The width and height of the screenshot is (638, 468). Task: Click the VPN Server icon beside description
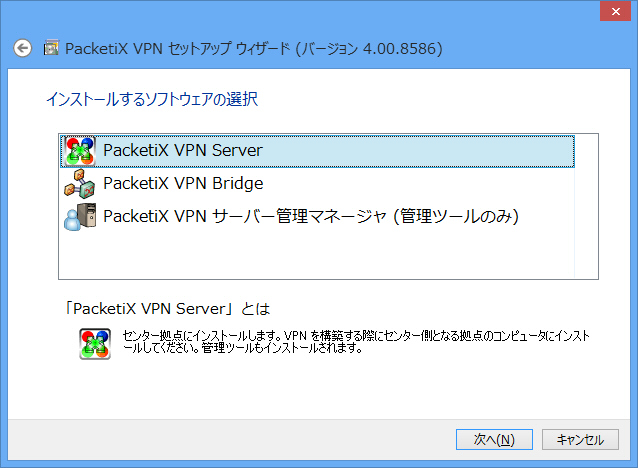[95, 344]
